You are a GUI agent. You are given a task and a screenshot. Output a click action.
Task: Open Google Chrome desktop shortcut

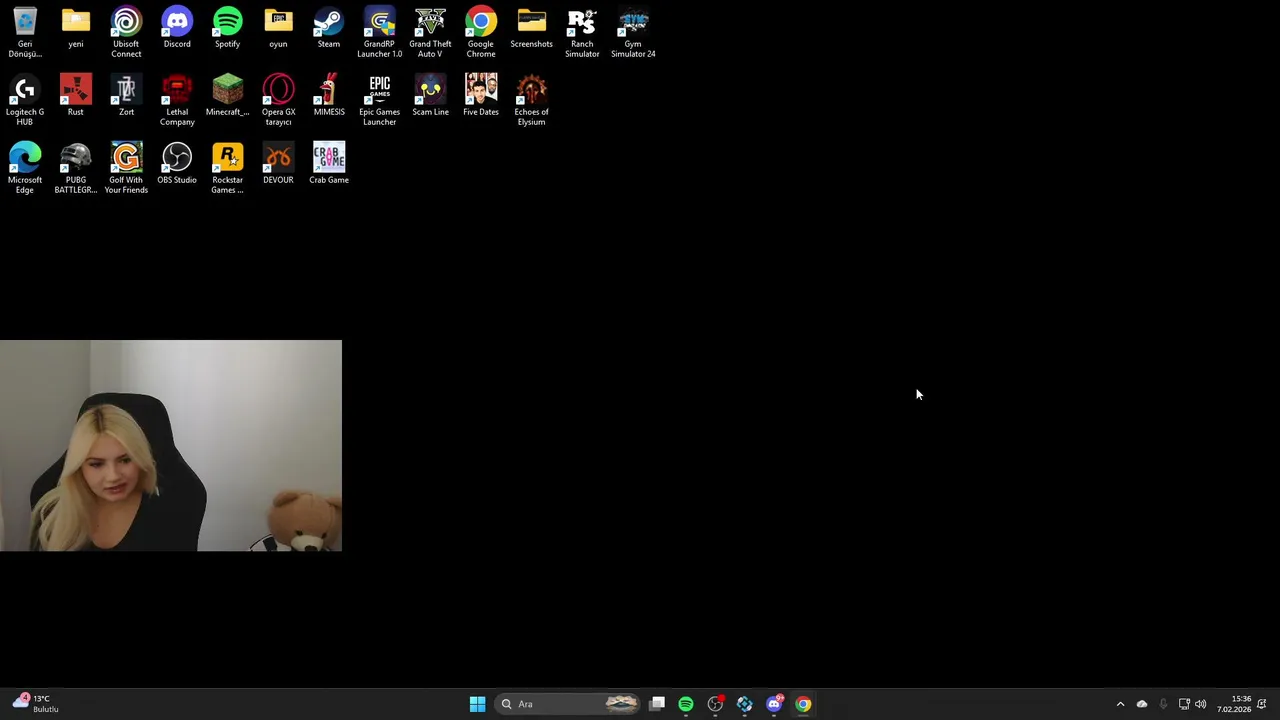click(x=481, y=33)
